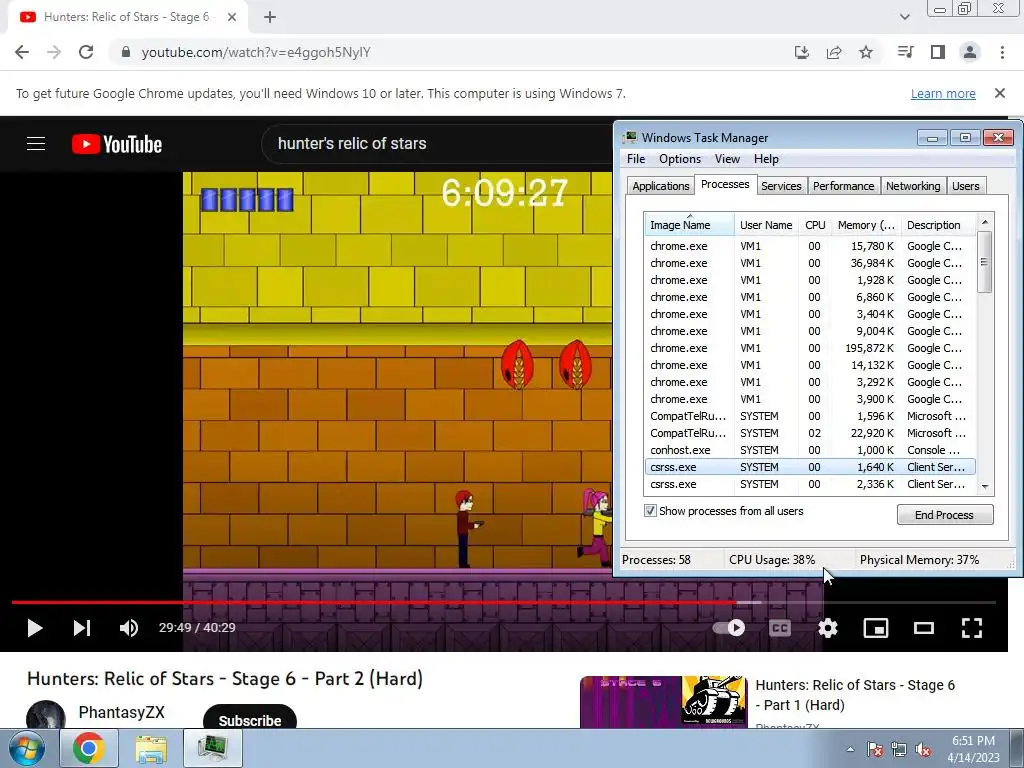This screenshot has height=768, width=1024.
Task: Enable miniplayer mode
Action: [x=875, y=628]
